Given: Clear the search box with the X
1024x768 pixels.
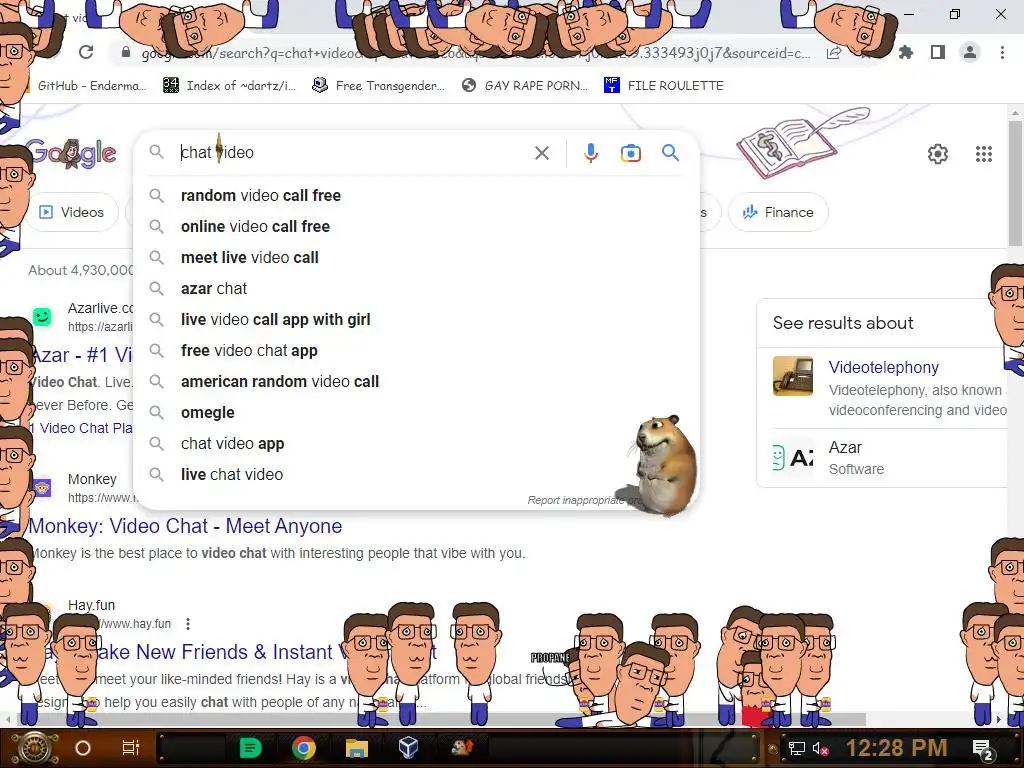Looking at the screenshot, I should (x=541, y=153).
